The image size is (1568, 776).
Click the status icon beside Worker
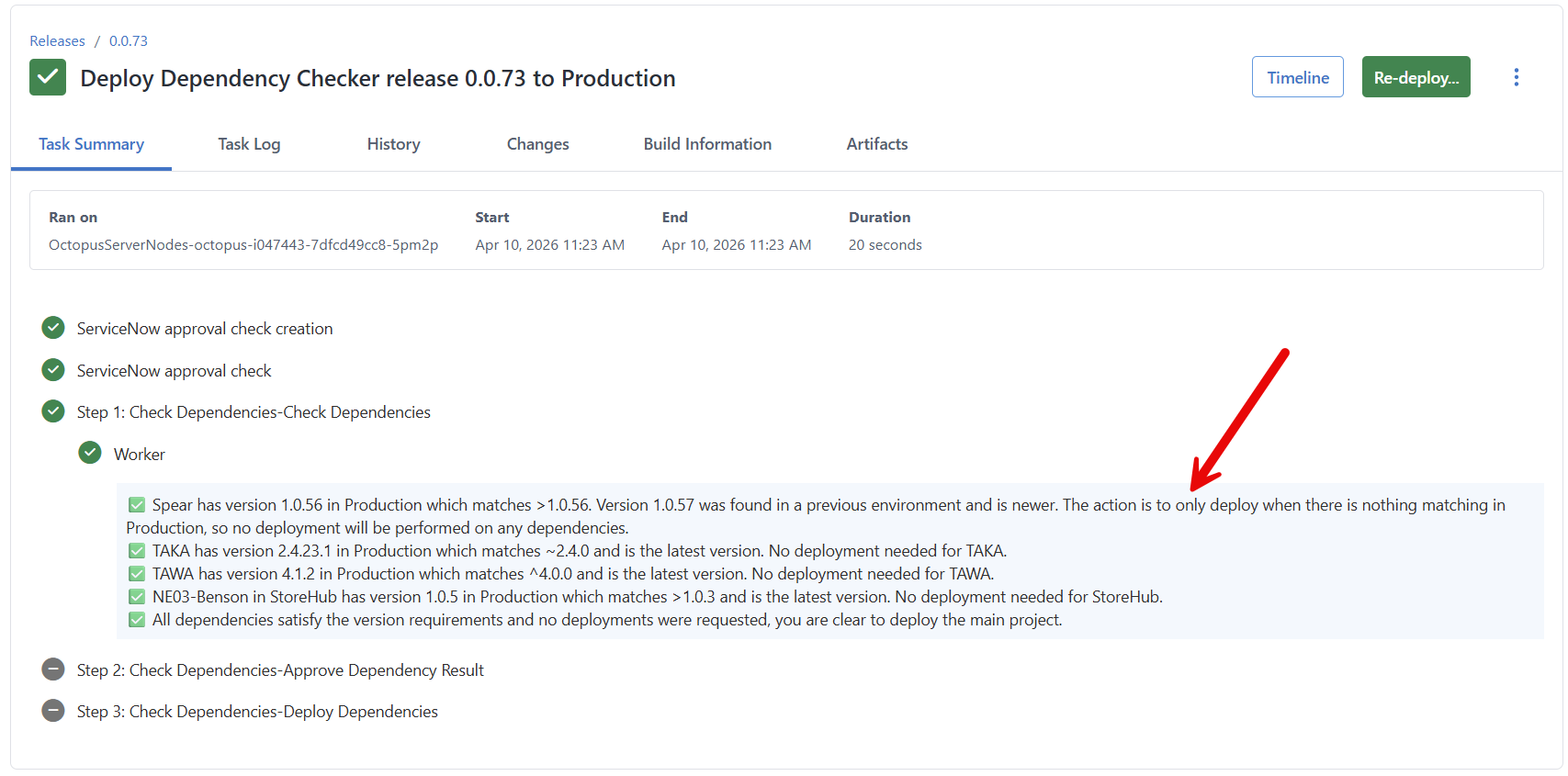90,453
